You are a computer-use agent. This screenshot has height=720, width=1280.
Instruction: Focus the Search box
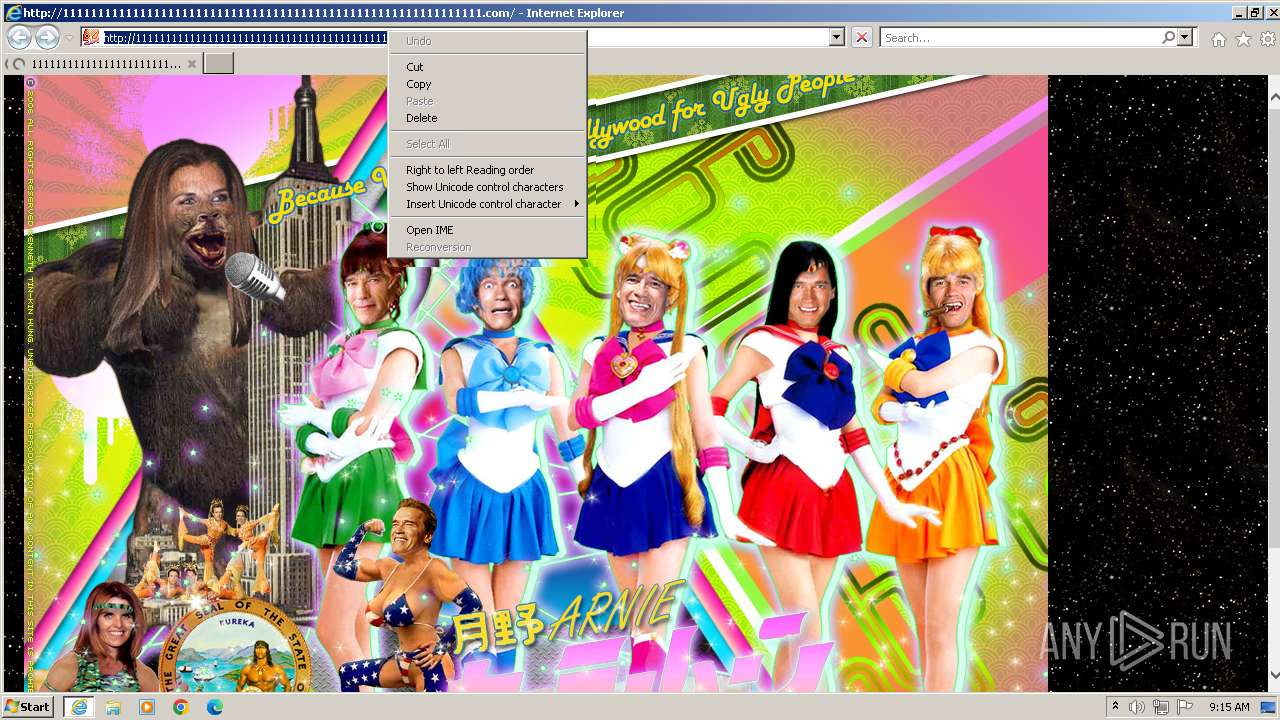[1020, 38]
